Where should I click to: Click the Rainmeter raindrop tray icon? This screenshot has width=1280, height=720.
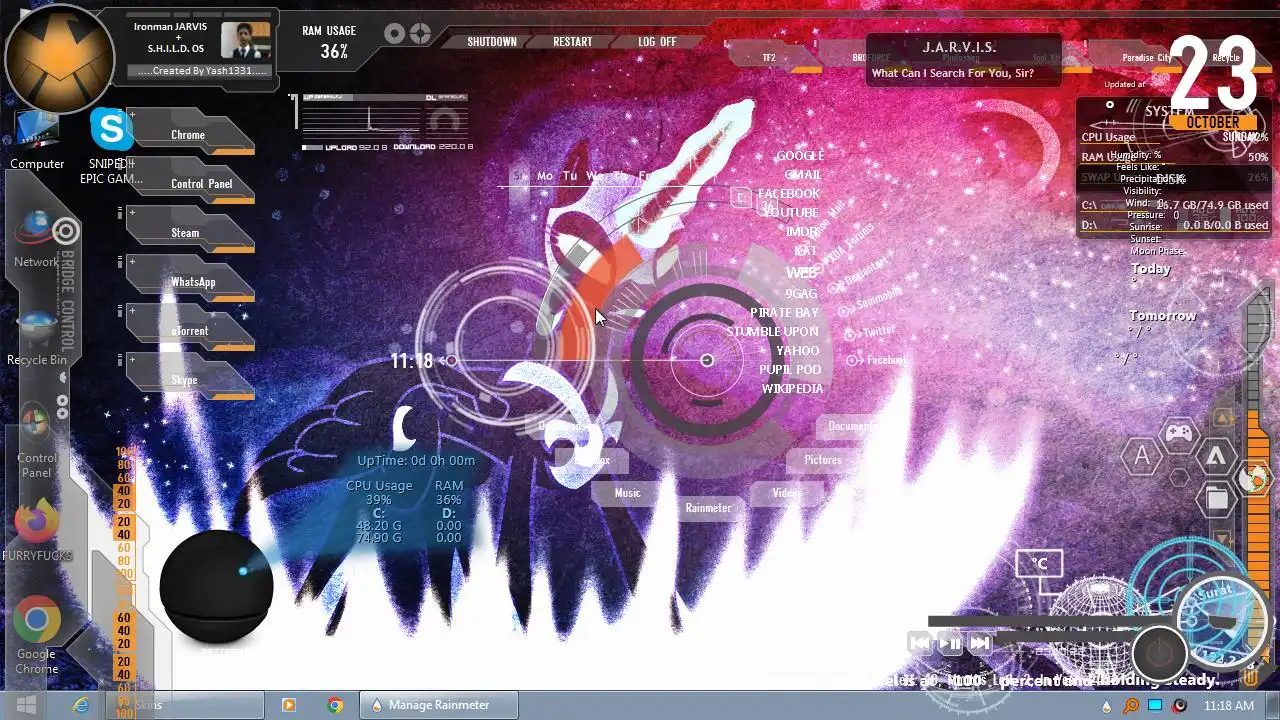[x=1107, y=706]
